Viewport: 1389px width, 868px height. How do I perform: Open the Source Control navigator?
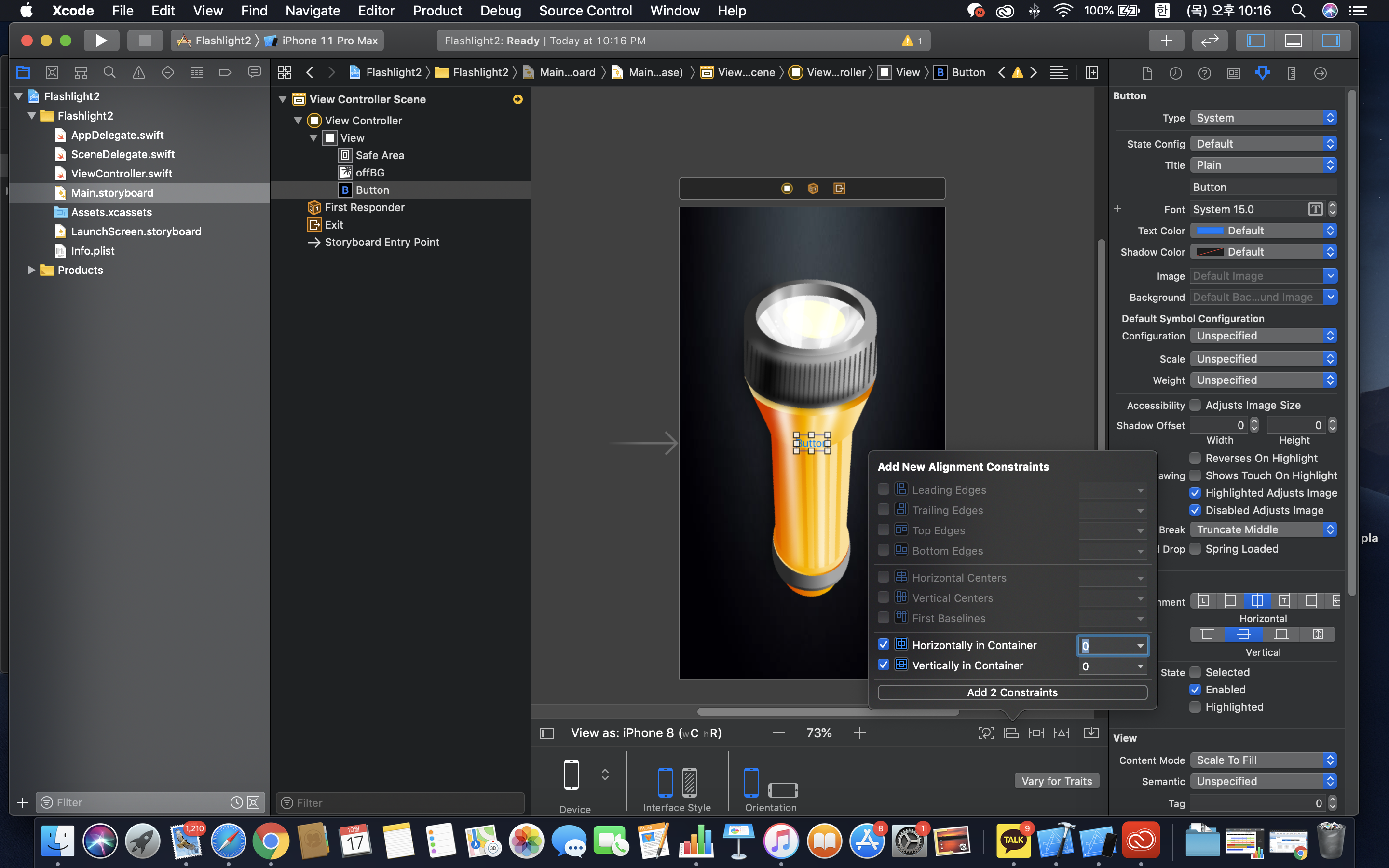[x=52, y=72]
